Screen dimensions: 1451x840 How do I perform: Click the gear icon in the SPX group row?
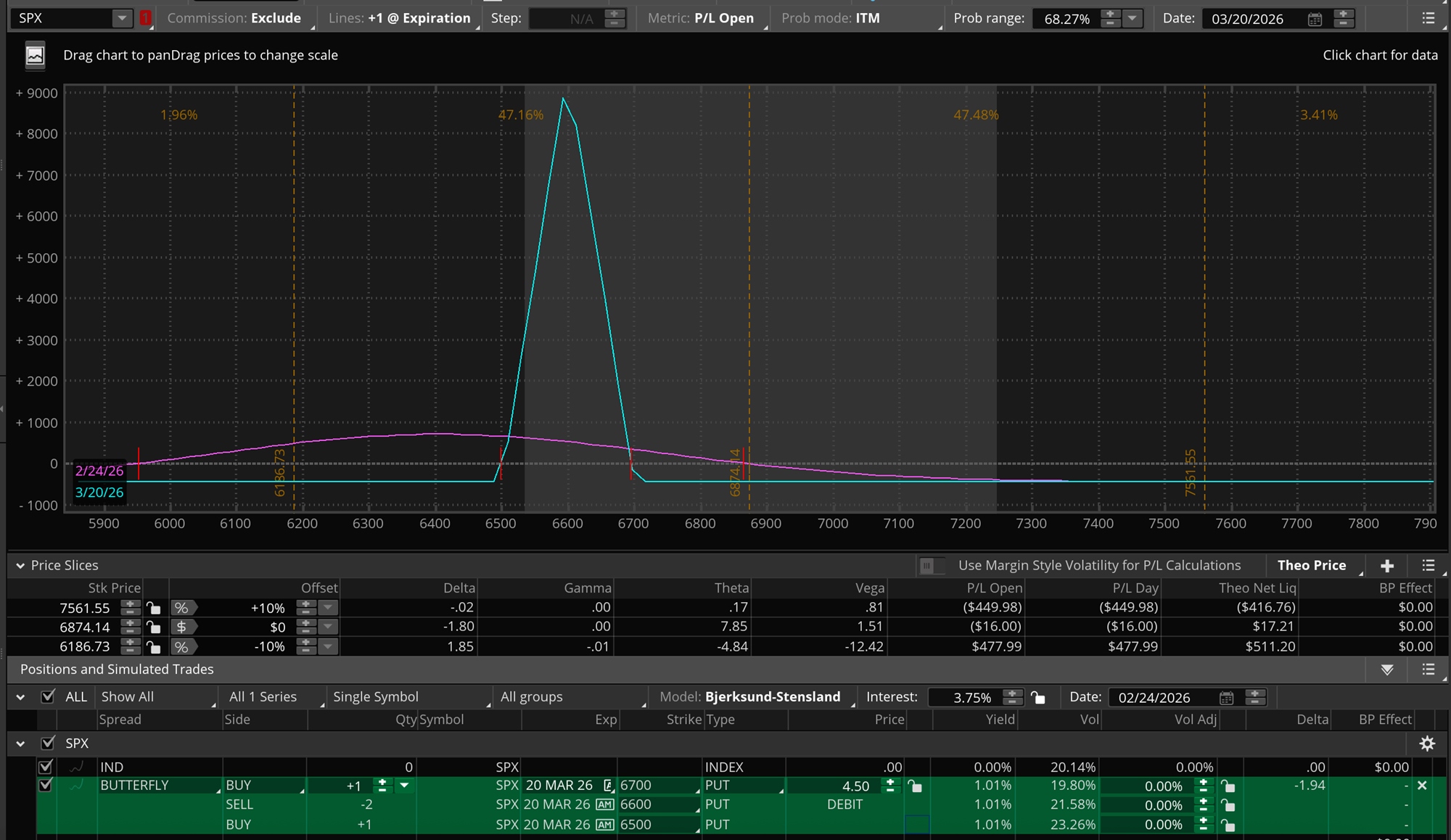[x=1426, y=744]
